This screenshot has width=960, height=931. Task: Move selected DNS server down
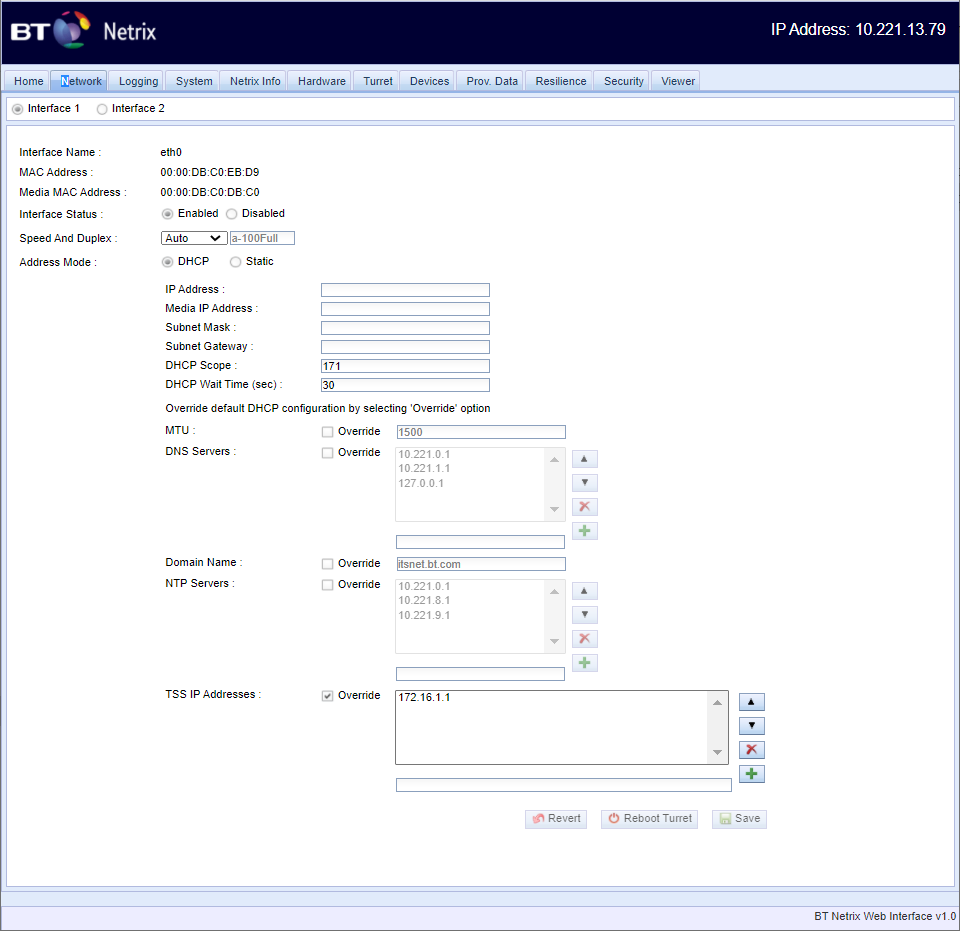tap(585, 483)
